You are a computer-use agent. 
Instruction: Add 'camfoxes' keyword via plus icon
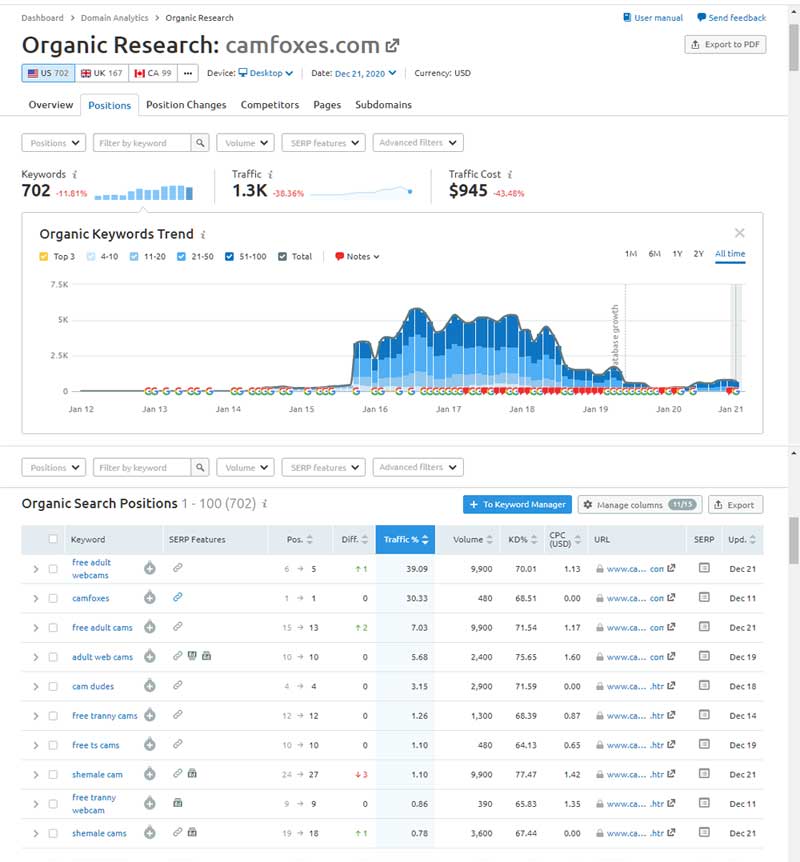(x=150, y=598)
